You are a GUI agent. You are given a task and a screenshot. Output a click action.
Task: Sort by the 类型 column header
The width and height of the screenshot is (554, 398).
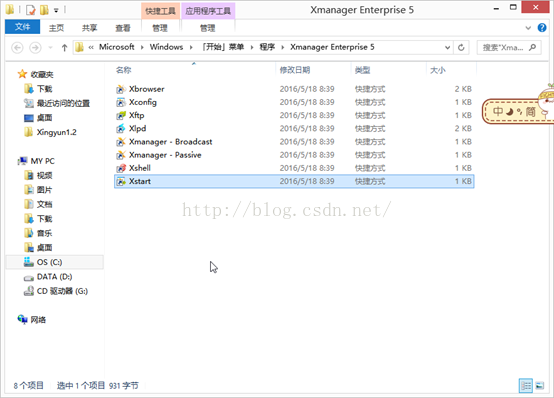pyautogui.click(x=363, y=70)
